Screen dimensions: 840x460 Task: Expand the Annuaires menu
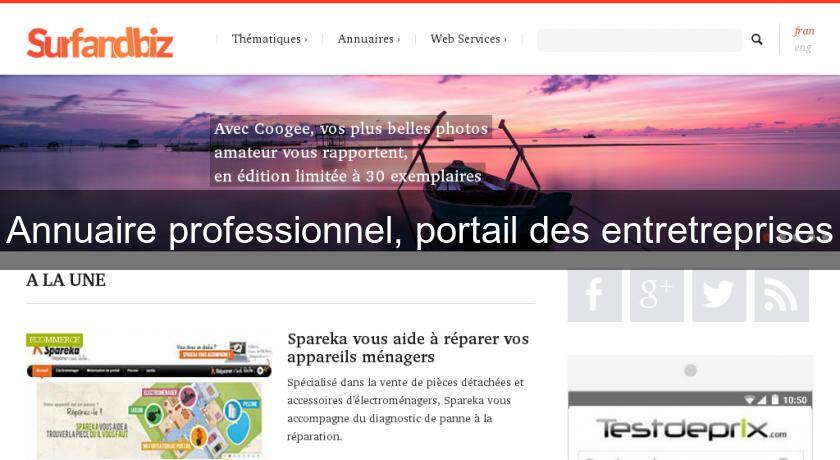[369, 39]
